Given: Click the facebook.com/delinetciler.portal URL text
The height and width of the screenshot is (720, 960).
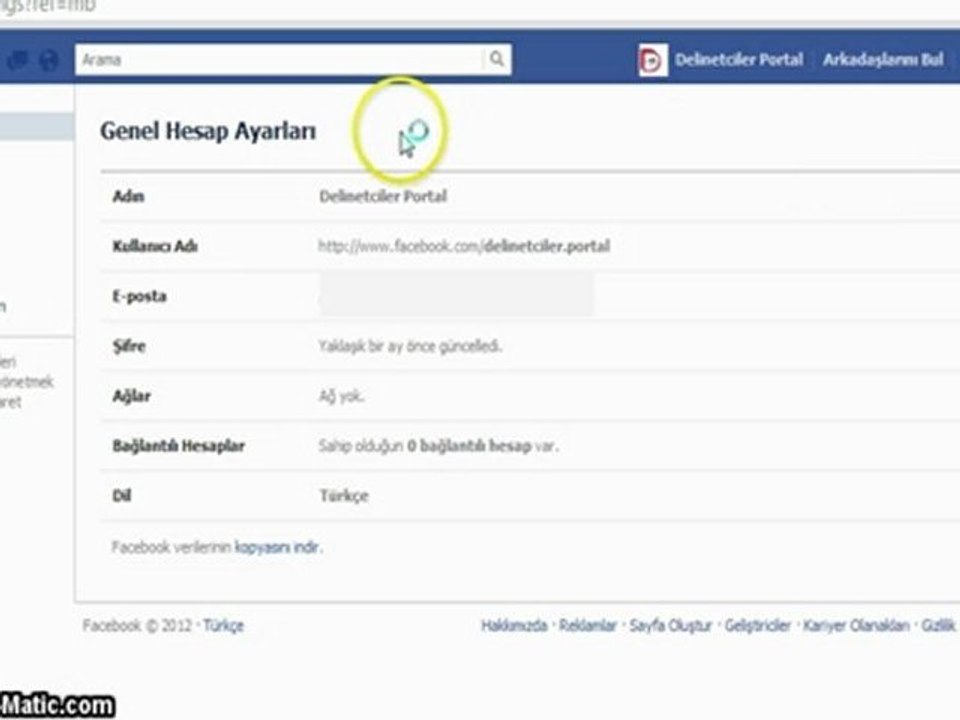Looking at the screenshot, I should point(464,246).
